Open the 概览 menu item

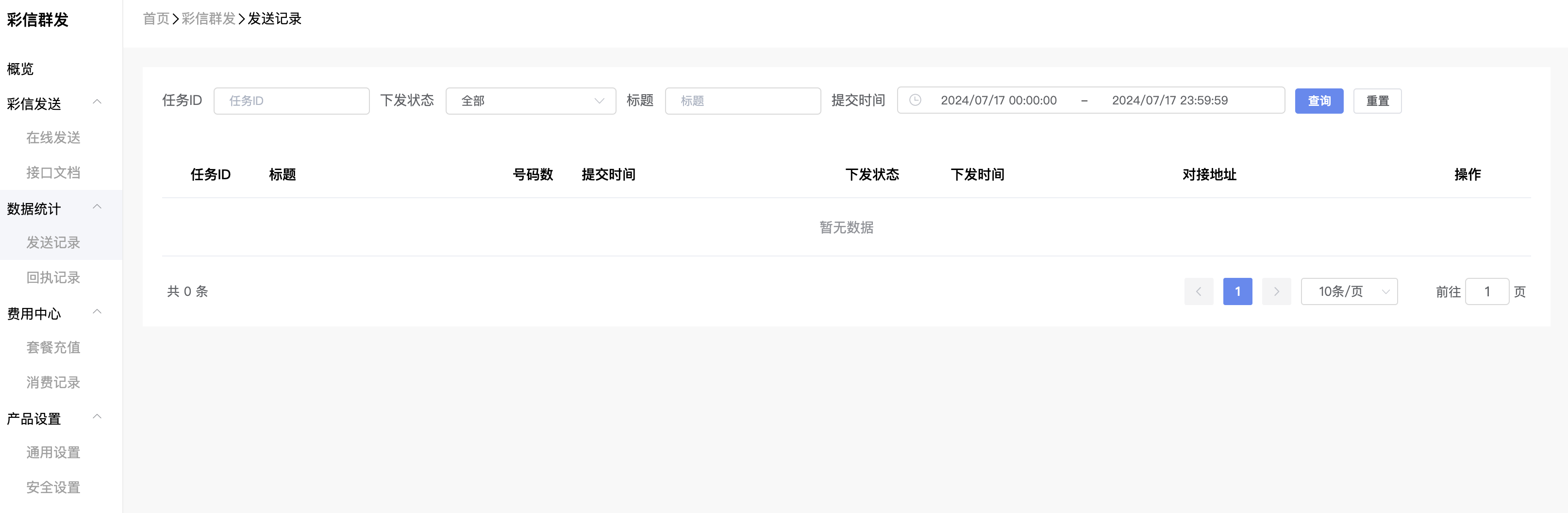click(20, 69)
